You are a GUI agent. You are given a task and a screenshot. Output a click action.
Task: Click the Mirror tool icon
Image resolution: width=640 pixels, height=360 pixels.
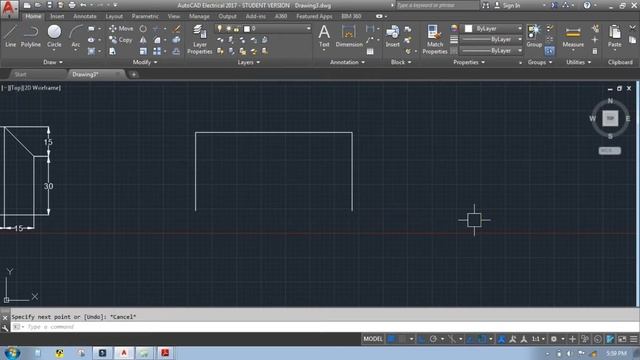click(x=143, y=40)
